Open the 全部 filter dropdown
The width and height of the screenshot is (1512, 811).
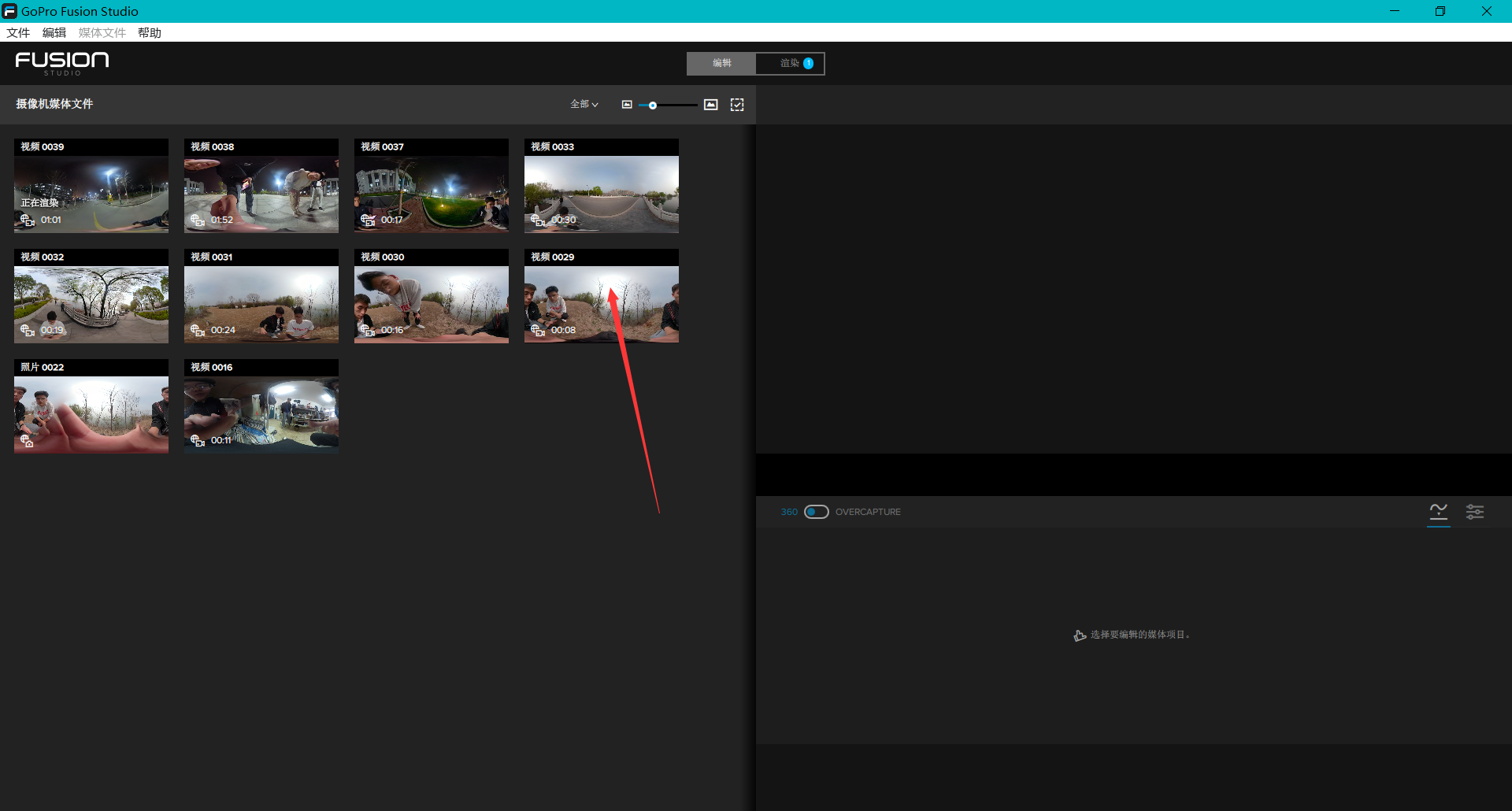[583, 104]
